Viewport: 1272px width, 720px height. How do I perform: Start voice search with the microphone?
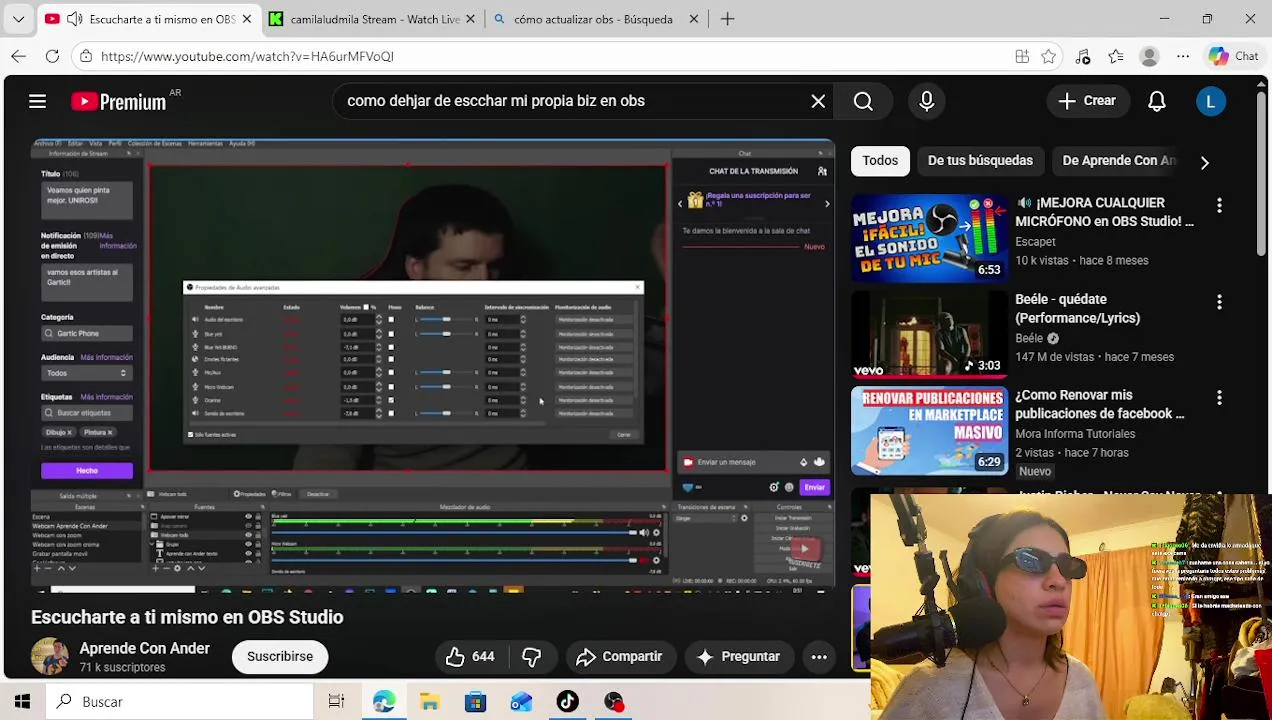point(926,101)
